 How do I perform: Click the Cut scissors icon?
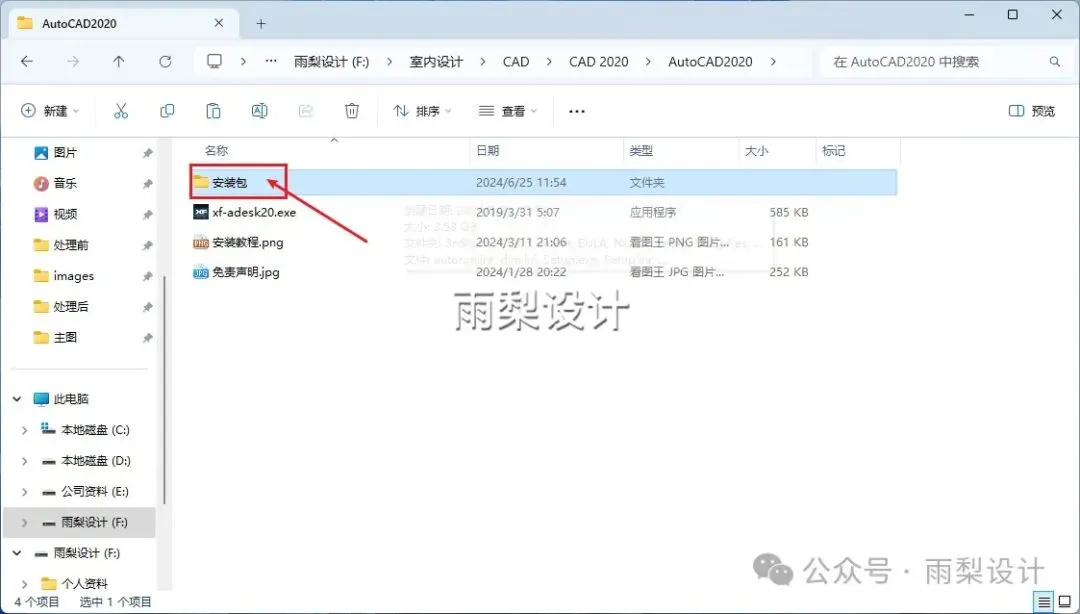121,111
